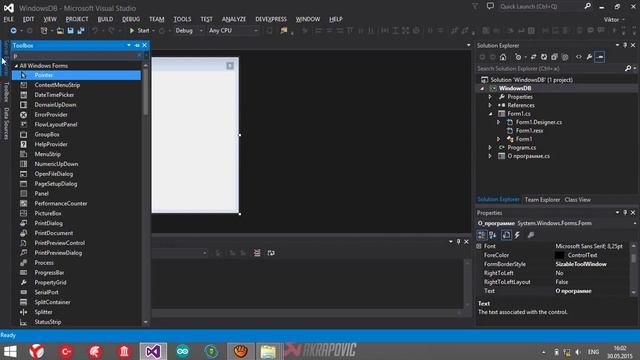The image size is (640, 360).
Task: Open the DEVEXPRESS menu
Action: point(271,19)
